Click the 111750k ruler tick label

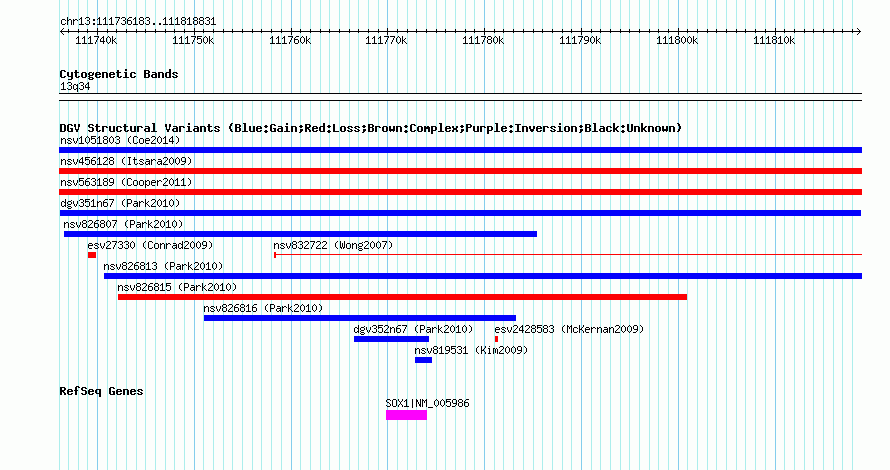click(x=193, y=41)
